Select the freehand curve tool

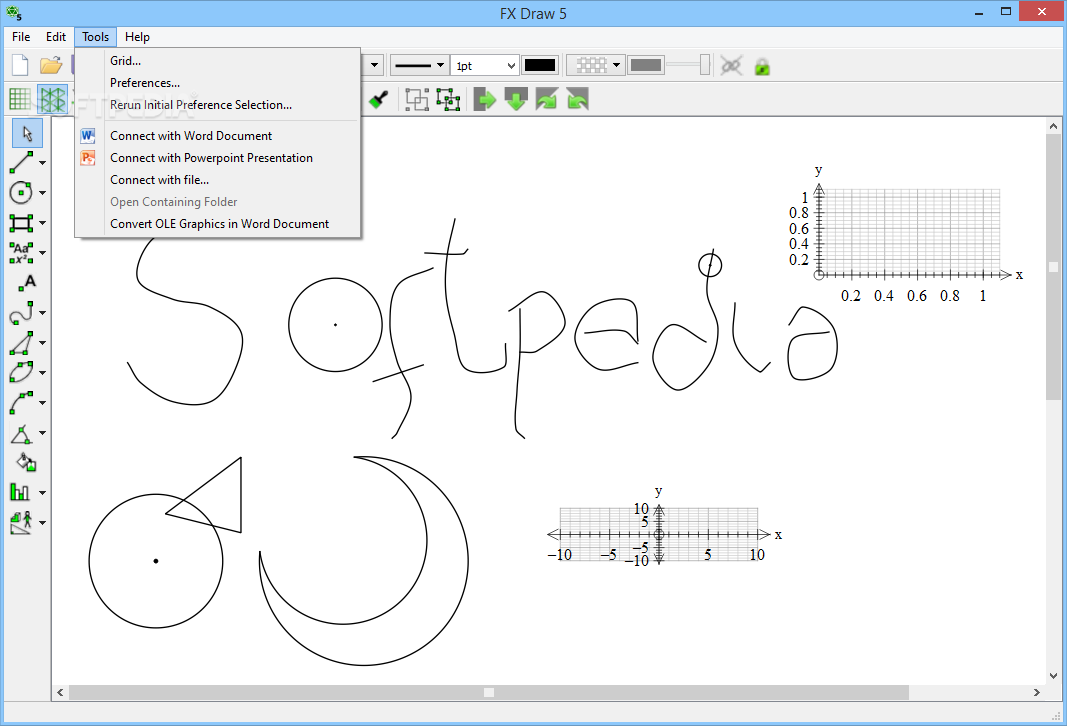pyautogui.click(x=21, y=312)
